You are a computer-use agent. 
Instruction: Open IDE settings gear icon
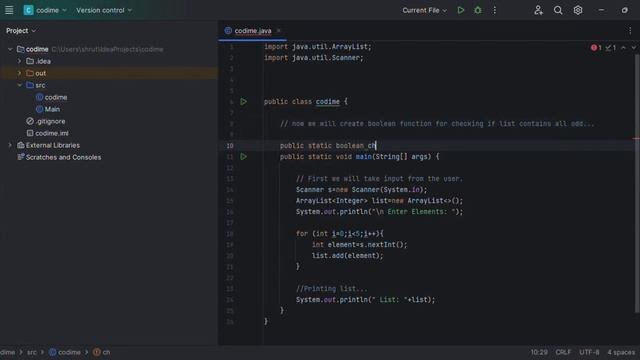(578, 10)
